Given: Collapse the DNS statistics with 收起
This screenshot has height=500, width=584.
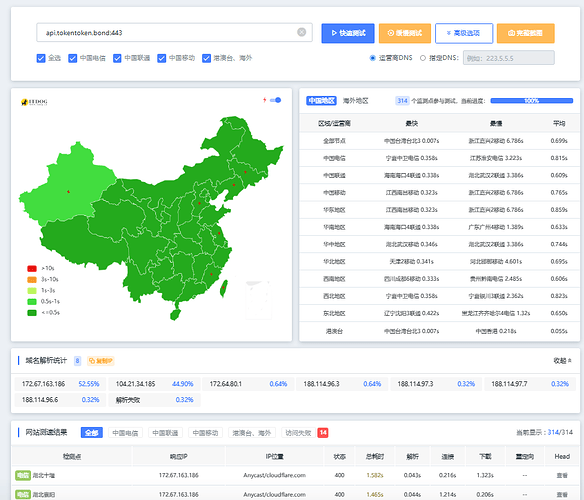Looking at the screenshot, I should 562,361.
